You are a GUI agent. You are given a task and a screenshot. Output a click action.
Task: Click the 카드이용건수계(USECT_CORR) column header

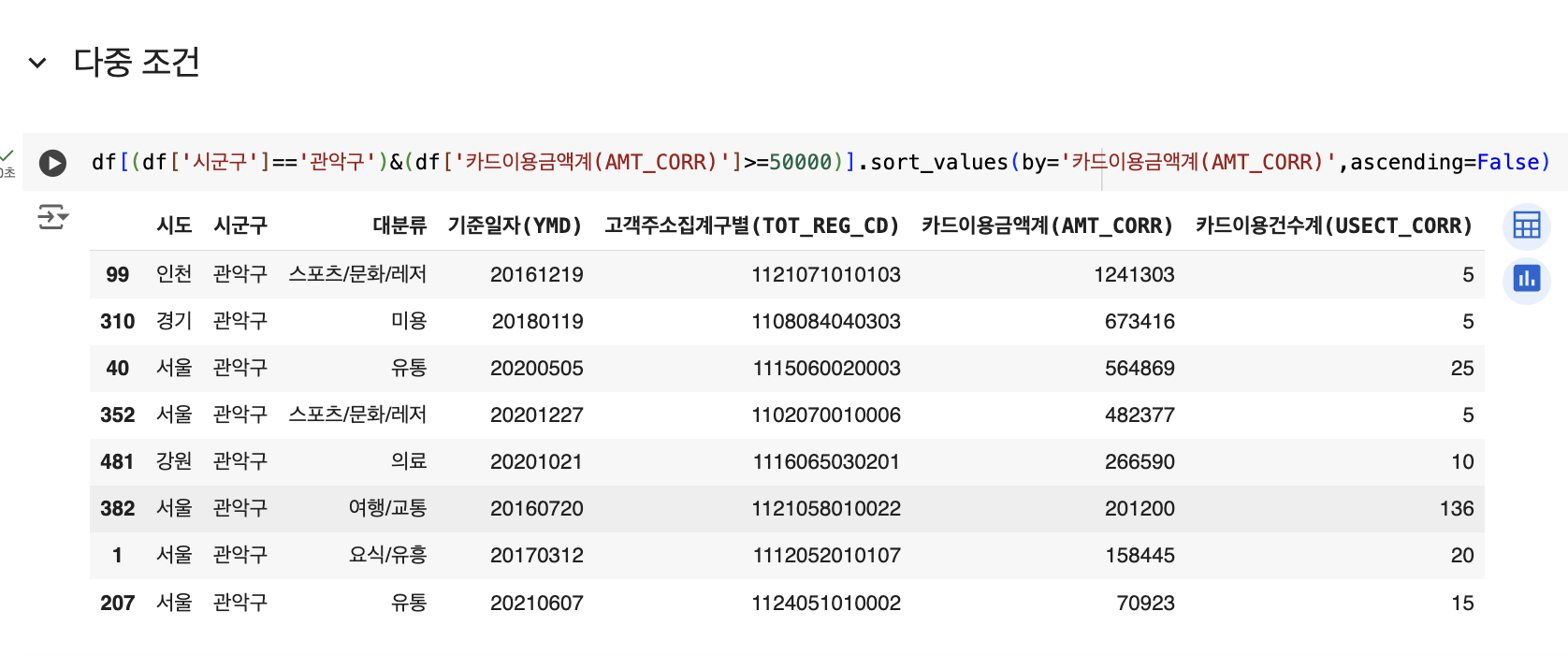[1334, 226]
